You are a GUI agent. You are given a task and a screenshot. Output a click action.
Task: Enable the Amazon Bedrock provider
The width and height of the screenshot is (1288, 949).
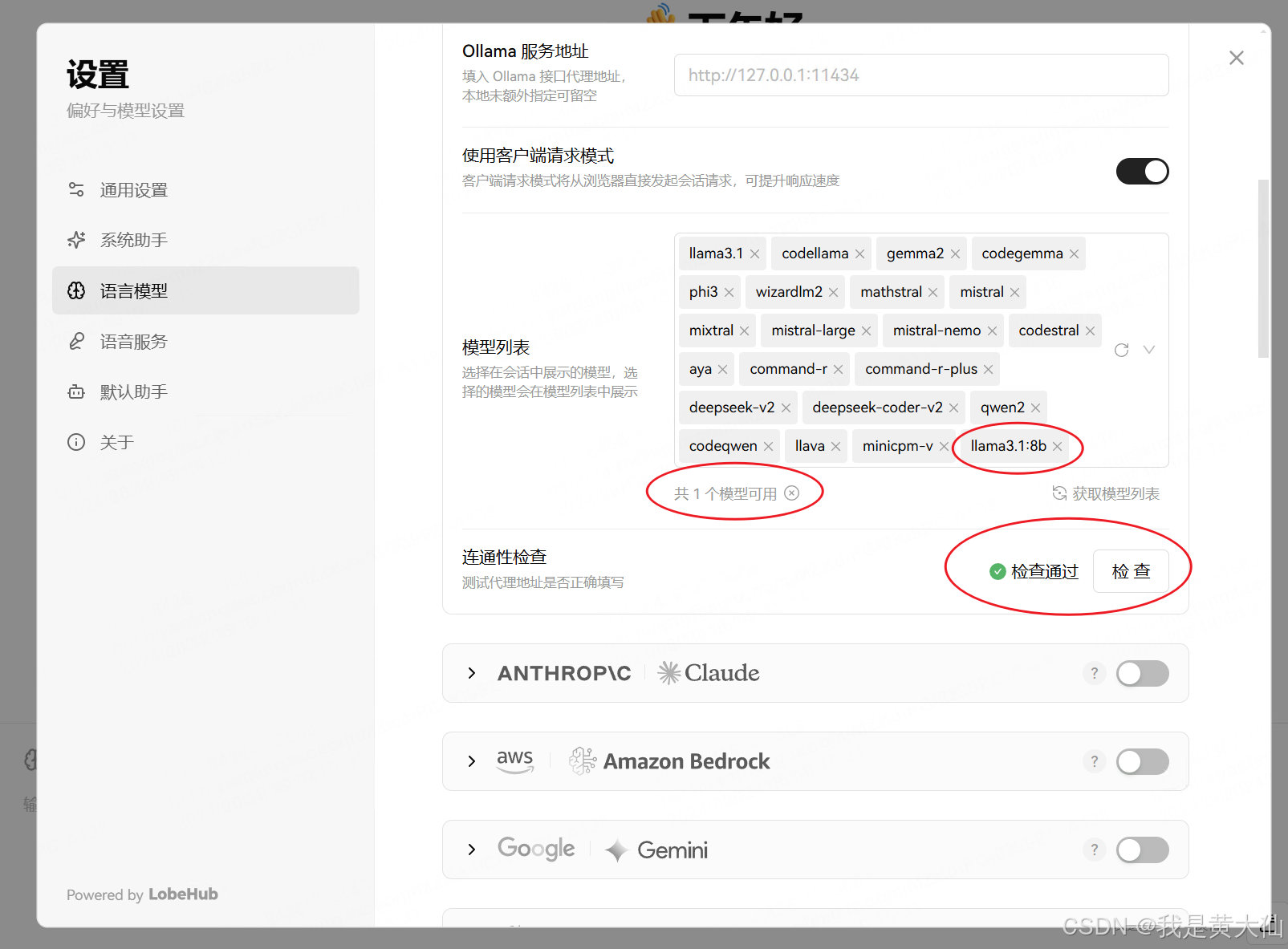click(x=1142, y=761)
